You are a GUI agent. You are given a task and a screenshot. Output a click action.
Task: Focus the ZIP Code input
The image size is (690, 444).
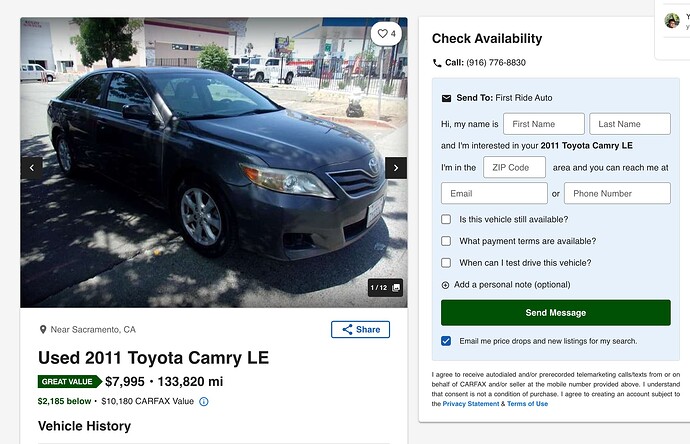pos(514,167)
